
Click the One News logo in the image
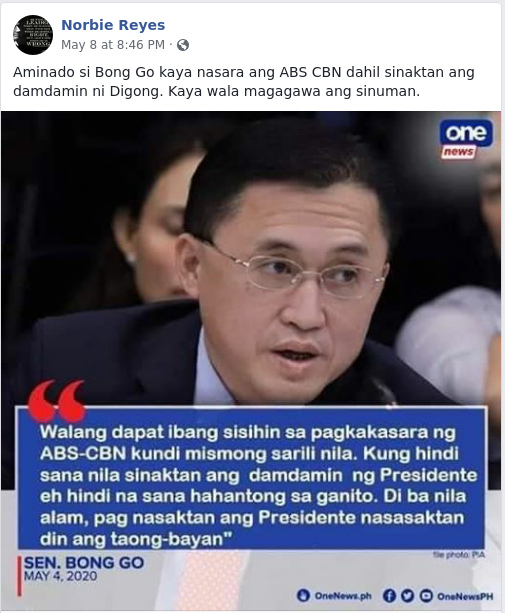click(466, 140)
